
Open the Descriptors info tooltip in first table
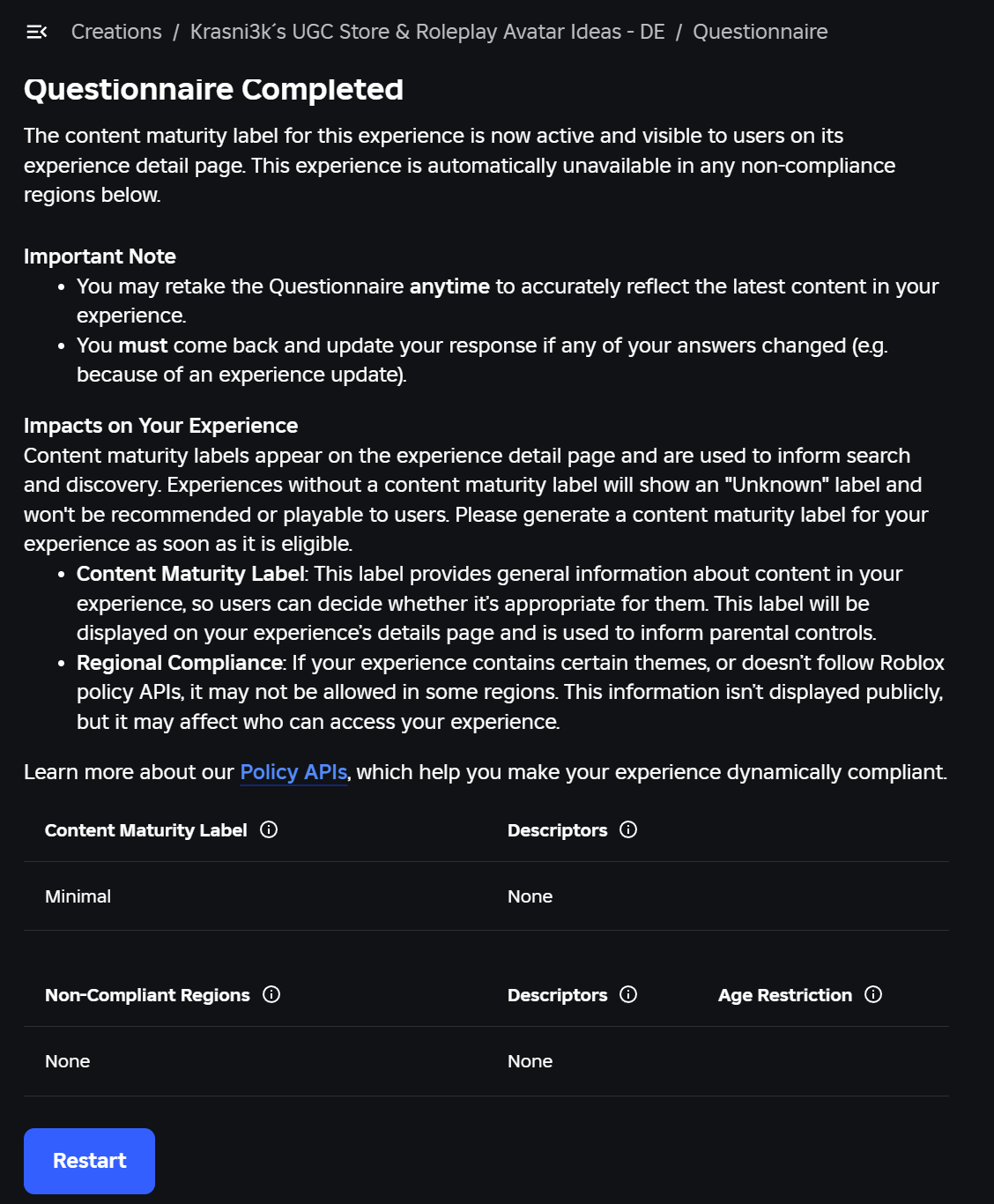click(x=627, y=829)
